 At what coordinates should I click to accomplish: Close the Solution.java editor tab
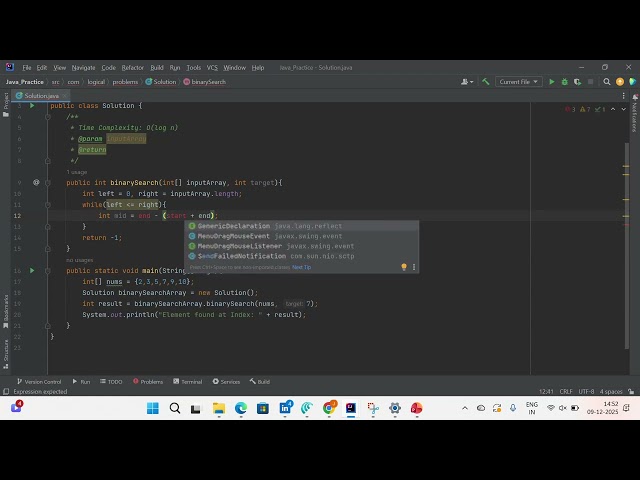click(x=65, y=96)
